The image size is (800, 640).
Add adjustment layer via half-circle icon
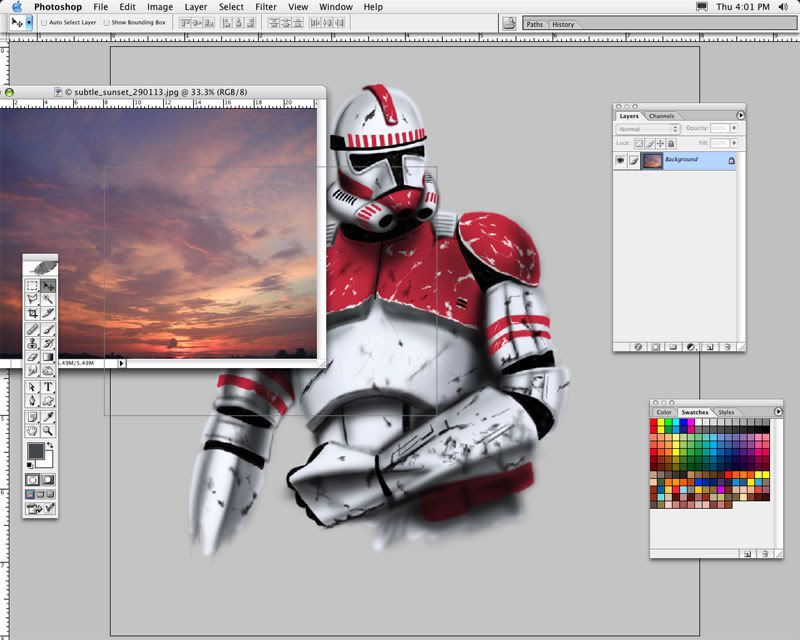[x=691, y=347]
